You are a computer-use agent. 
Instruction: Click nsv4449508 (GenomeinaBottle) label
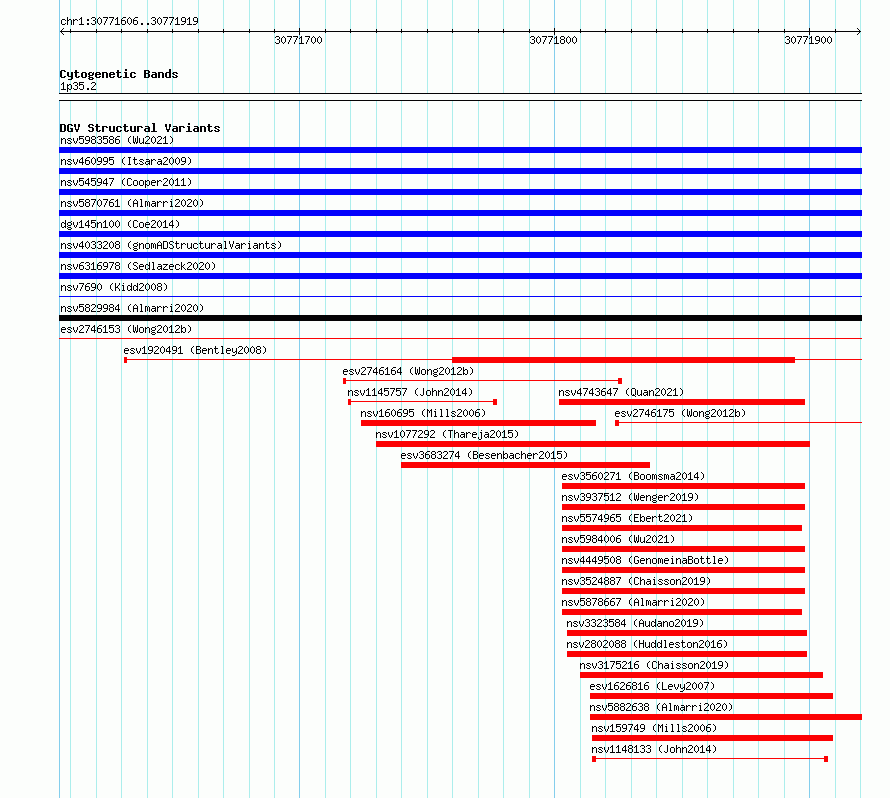coord(645,560)
